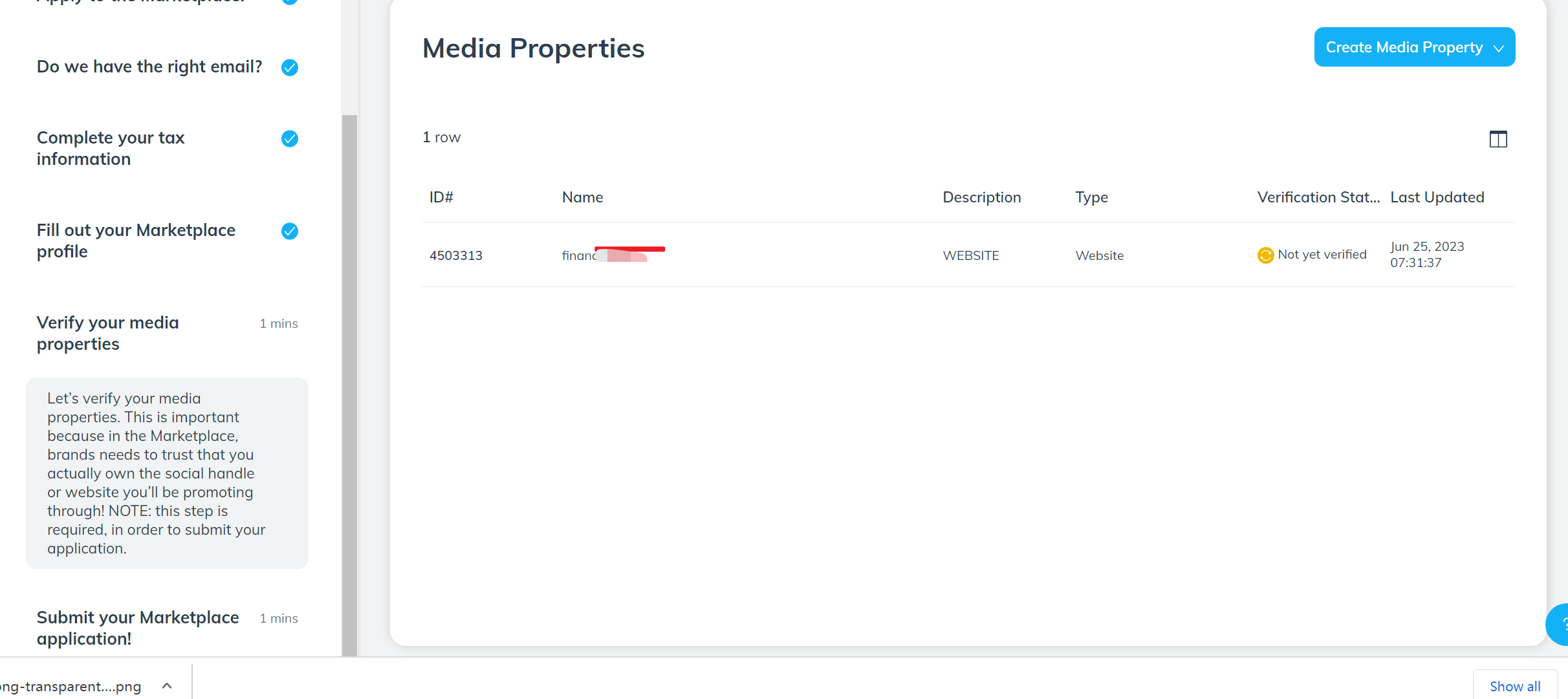Expand the downloaded png file options chevron

click(x=167, y=686)
